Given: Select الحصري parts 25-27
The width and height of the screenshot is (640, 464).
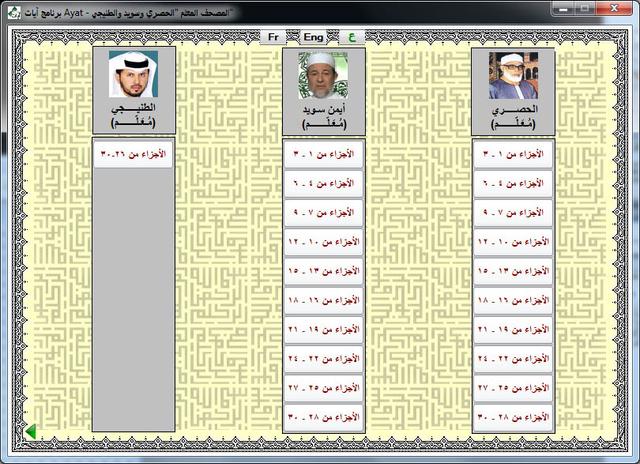Looking at the screenshot, I should click(x=513, y=388).
